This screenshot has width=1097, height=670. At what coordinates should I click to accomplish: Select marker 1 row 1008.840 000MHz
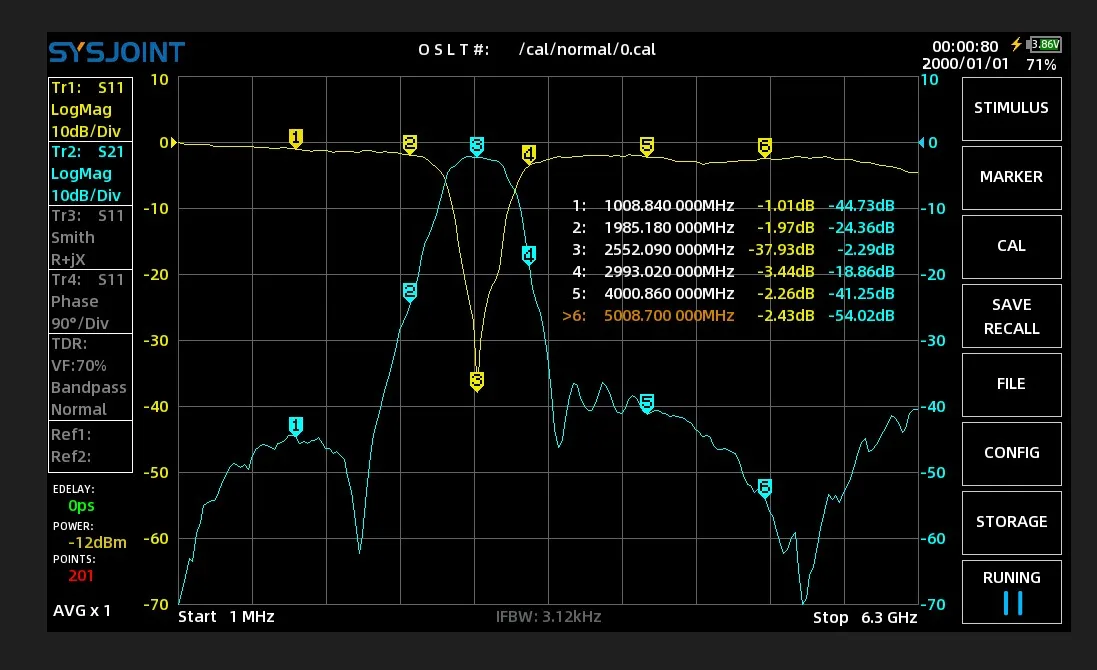click(732, 206)
